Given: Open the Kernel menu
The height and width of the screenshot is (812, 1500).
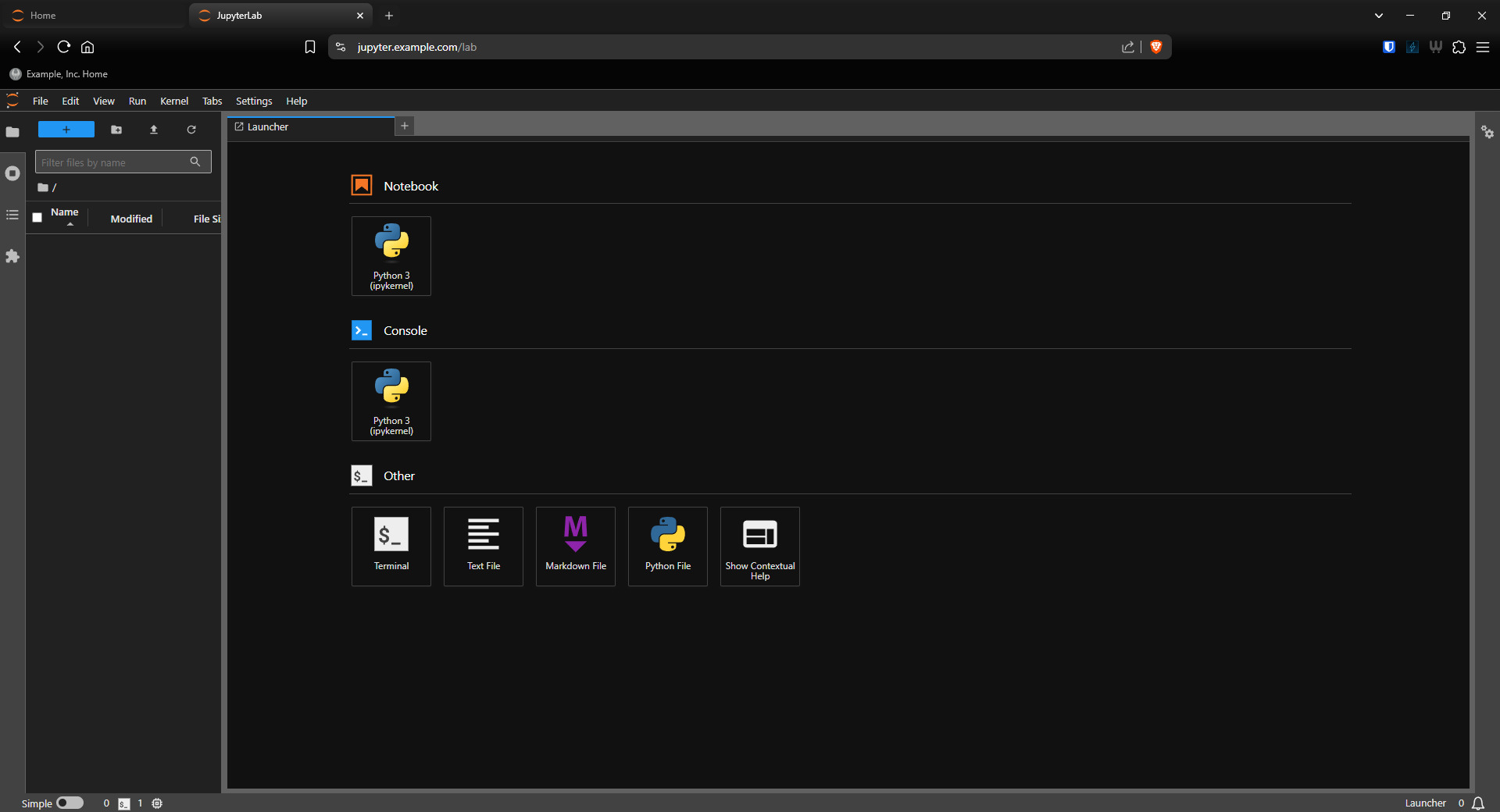Looking at the screenshot, I should pos(173,101).
